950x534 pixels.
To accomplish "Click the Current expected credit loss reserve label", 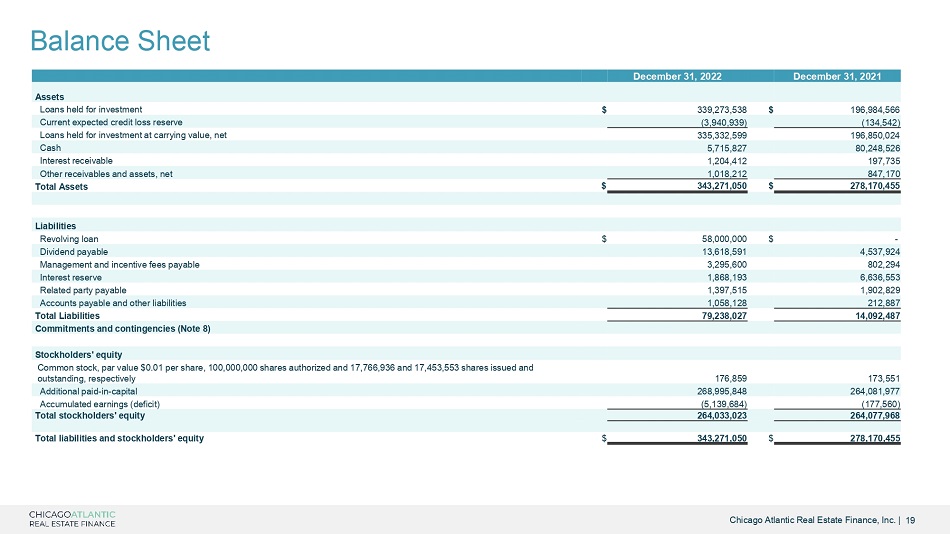I will click(111, 122).
